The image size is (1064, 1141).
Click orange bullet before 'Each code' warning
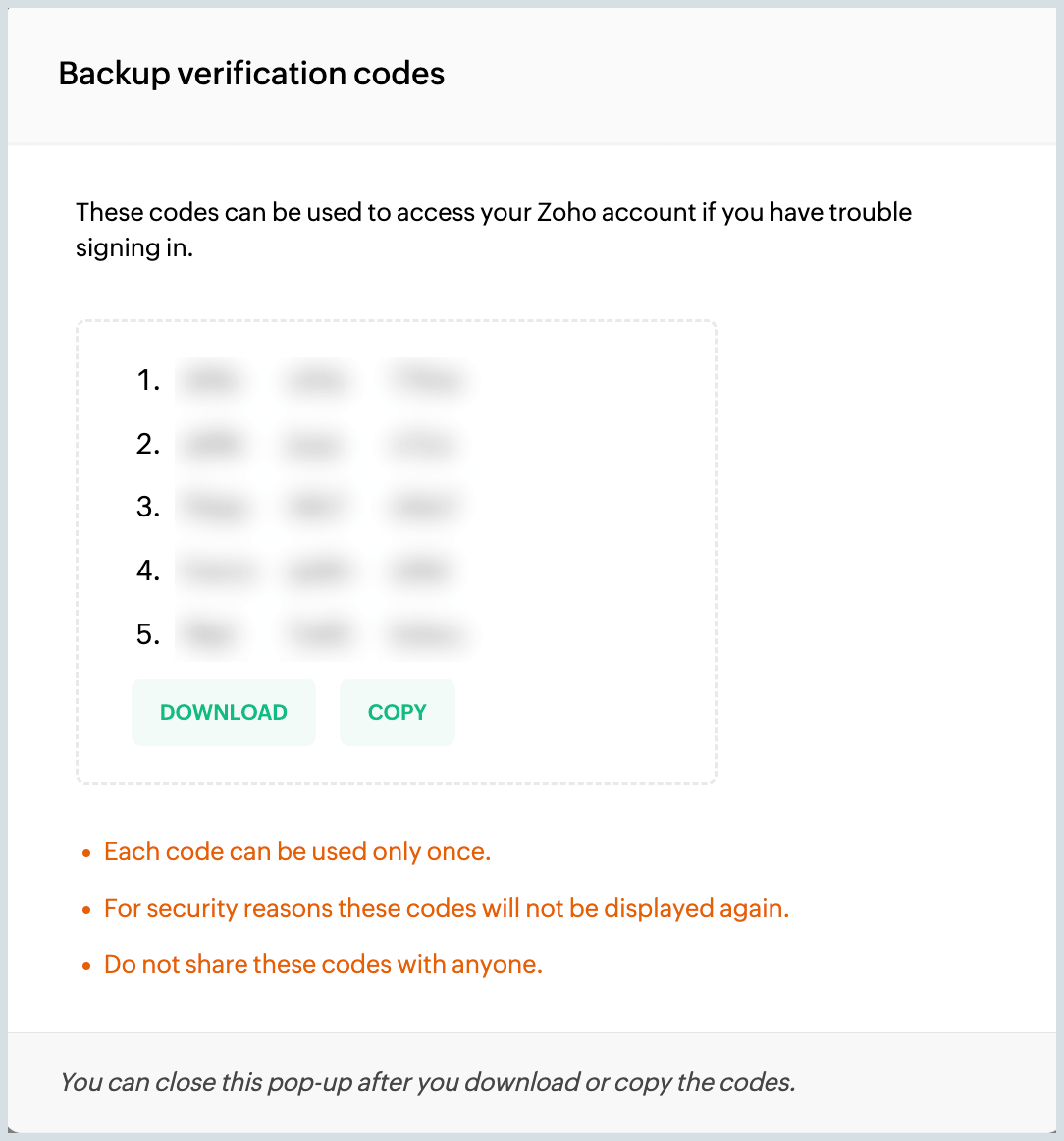pos(86,853)
